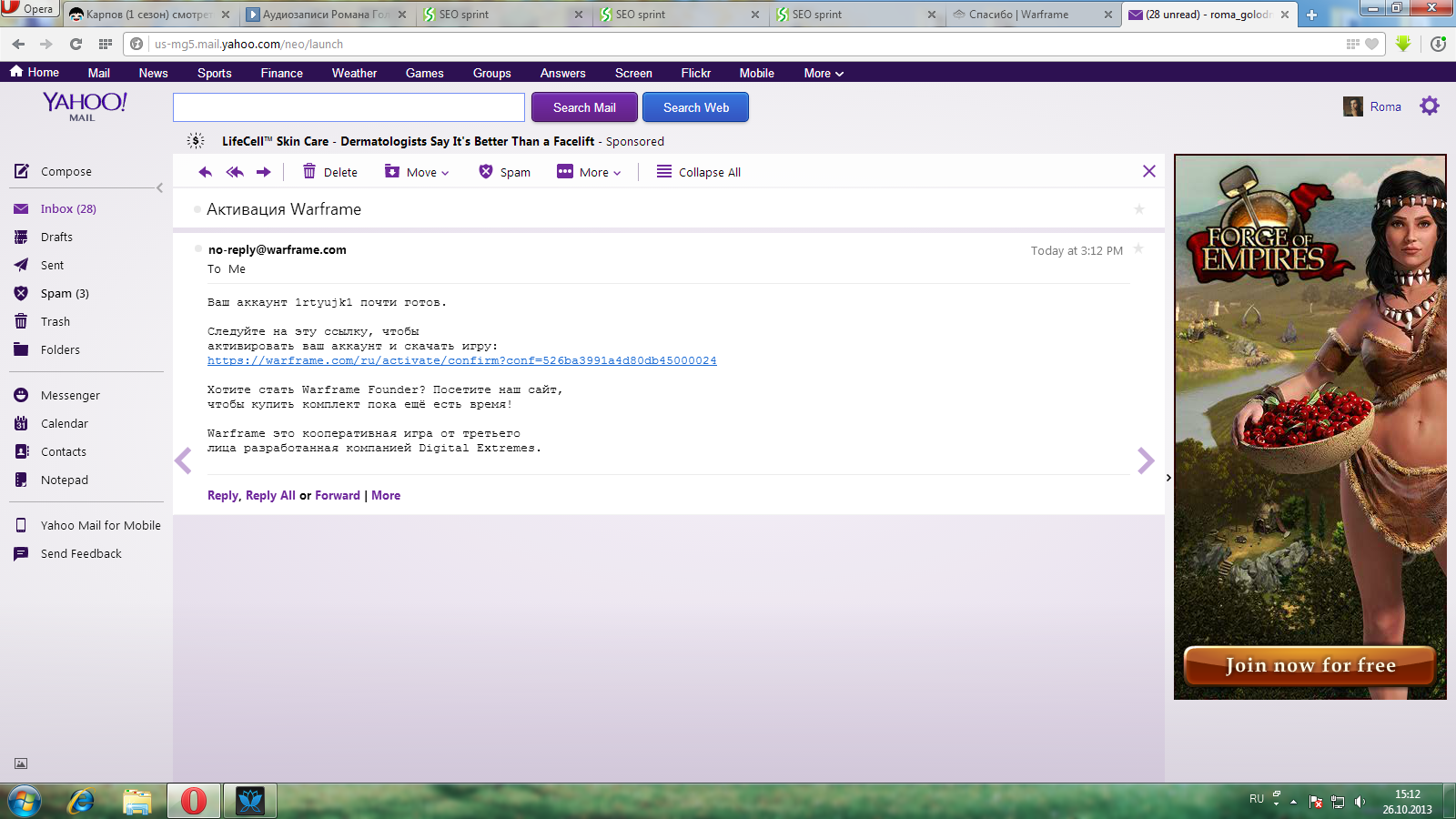Open settings gear next to Roma

tap(1430, 106)
